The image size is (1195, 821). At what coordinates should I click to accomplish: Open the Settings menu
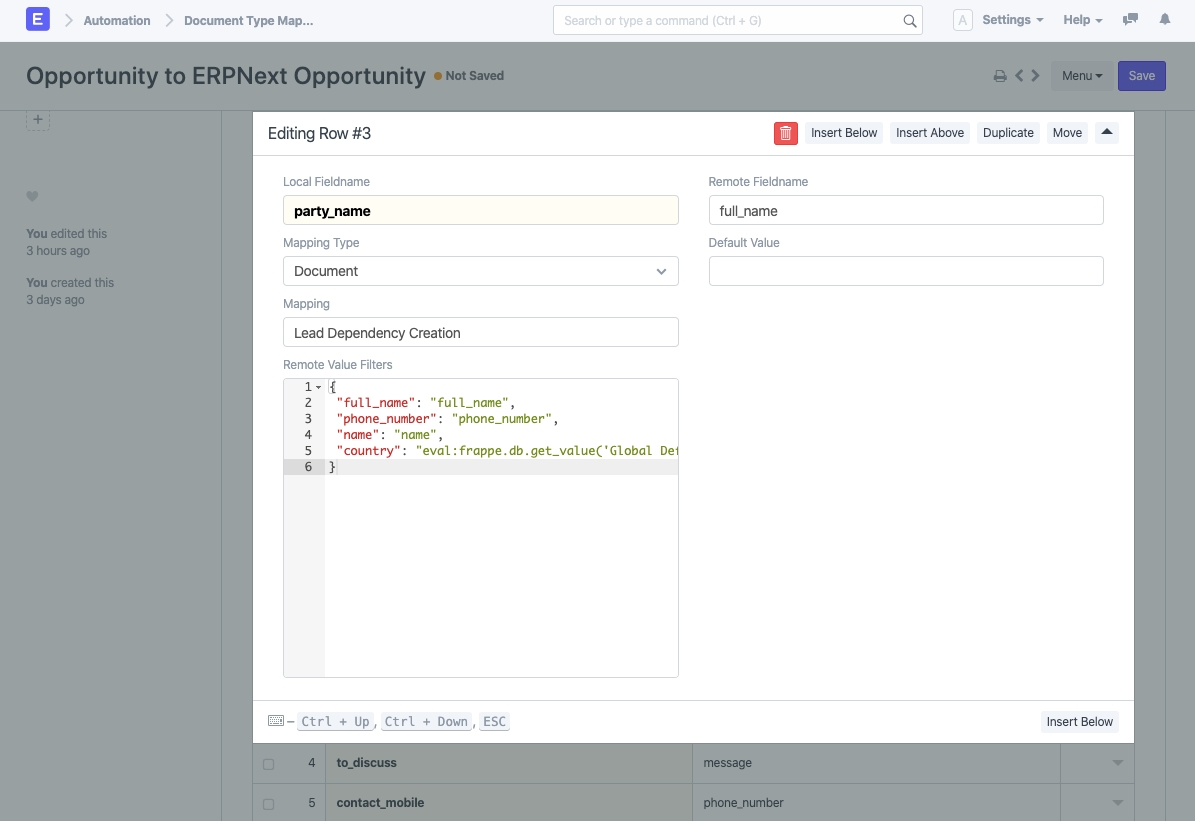click(1012, 20)
